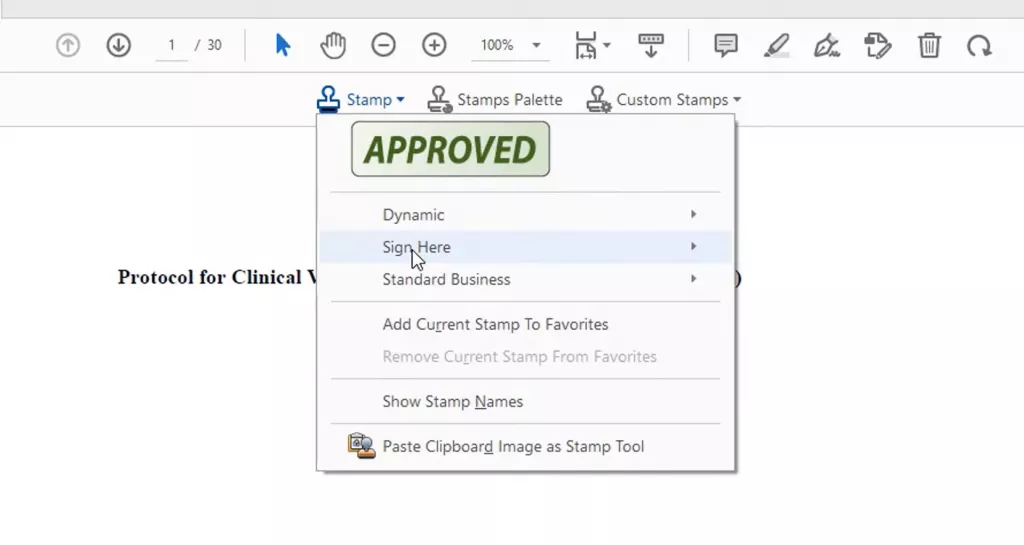Viewport: 1024px width, 545px height.
Task: Open the page fit options icon
Action: coord(586,46)
